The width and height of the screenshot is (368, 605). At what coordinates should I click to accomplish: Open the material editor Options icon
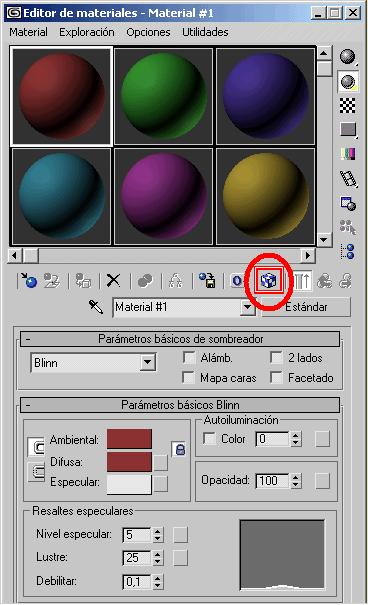(348, 203)
